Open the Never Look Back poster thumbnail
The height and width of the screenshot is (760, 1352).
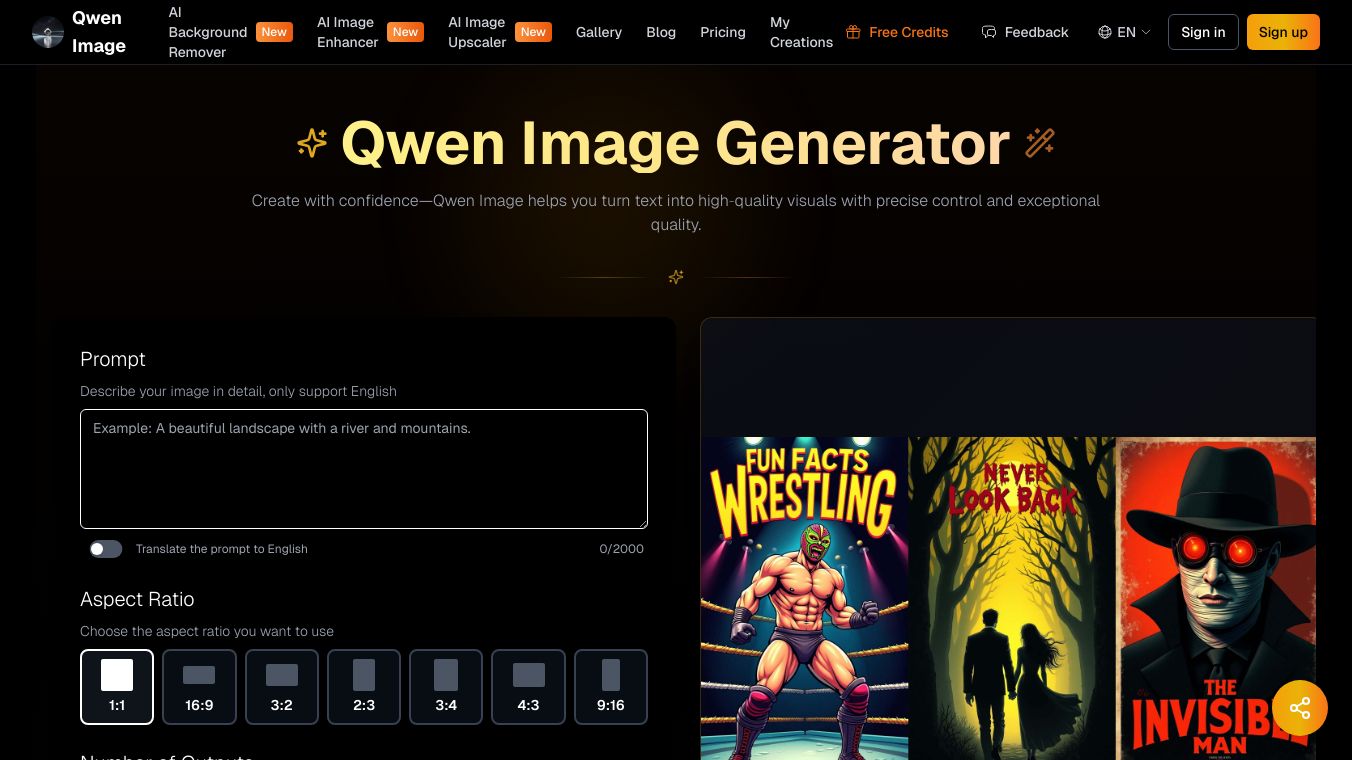[1011, 598]
